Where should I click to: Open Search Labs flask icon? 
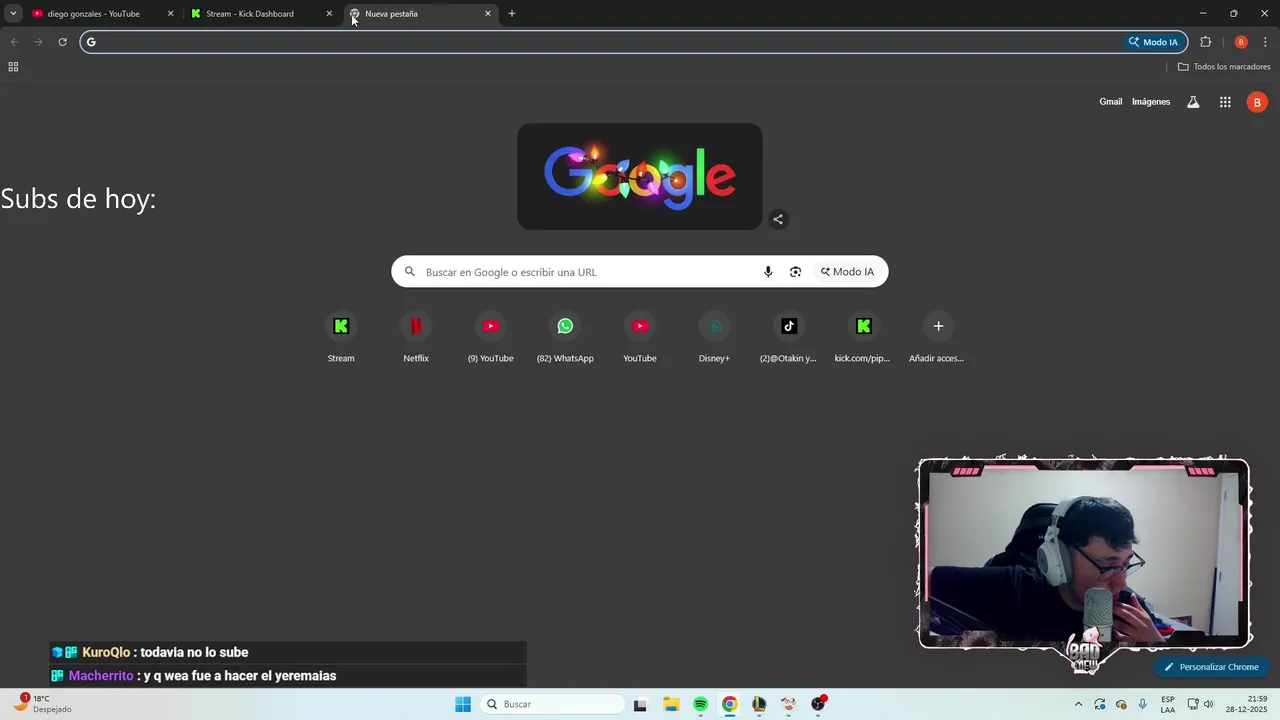click(1193, 102)
